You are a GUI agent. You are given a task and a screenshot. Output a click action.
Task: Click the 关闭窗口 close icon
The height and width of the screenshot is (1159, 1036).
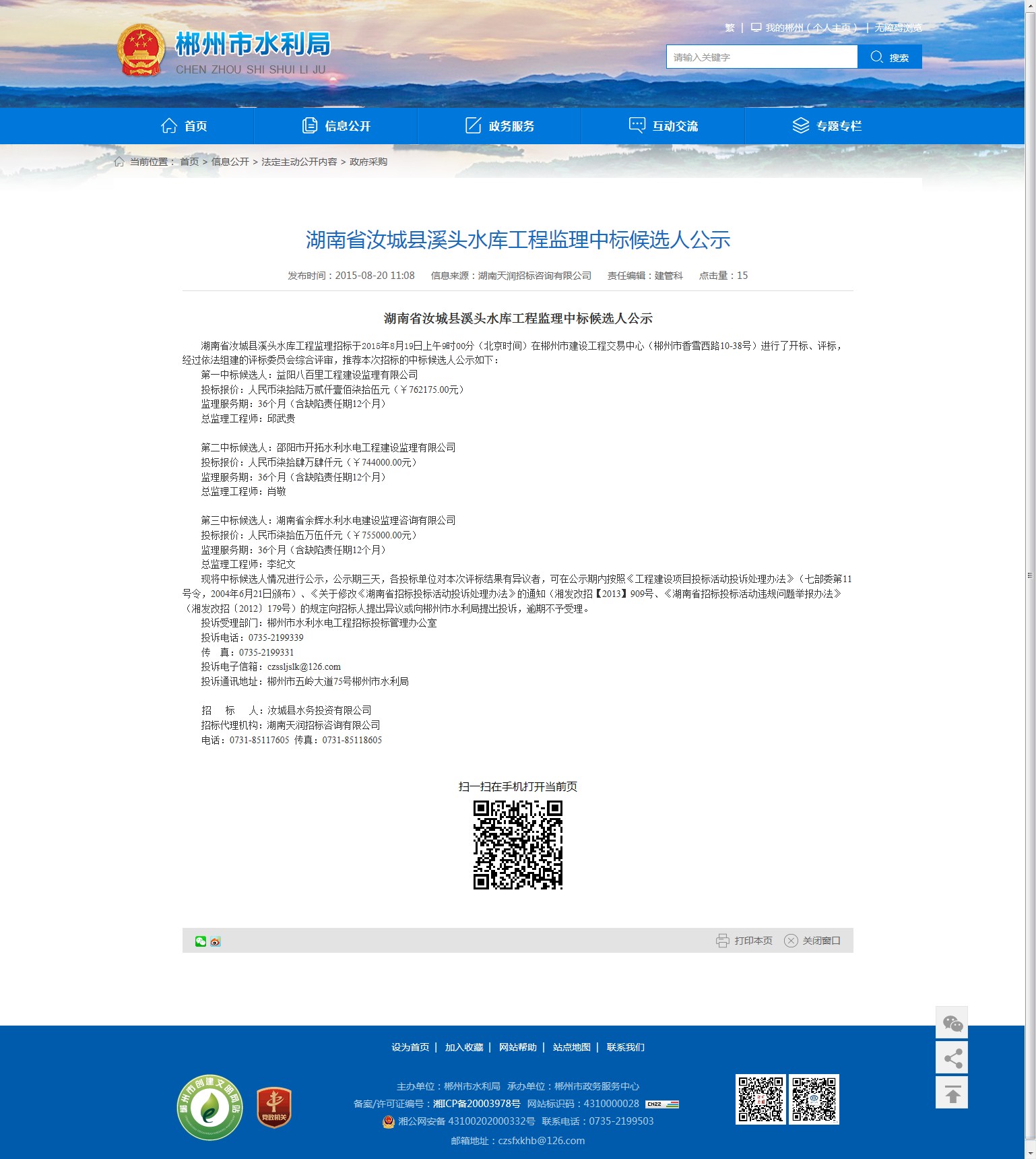[791, 941]
